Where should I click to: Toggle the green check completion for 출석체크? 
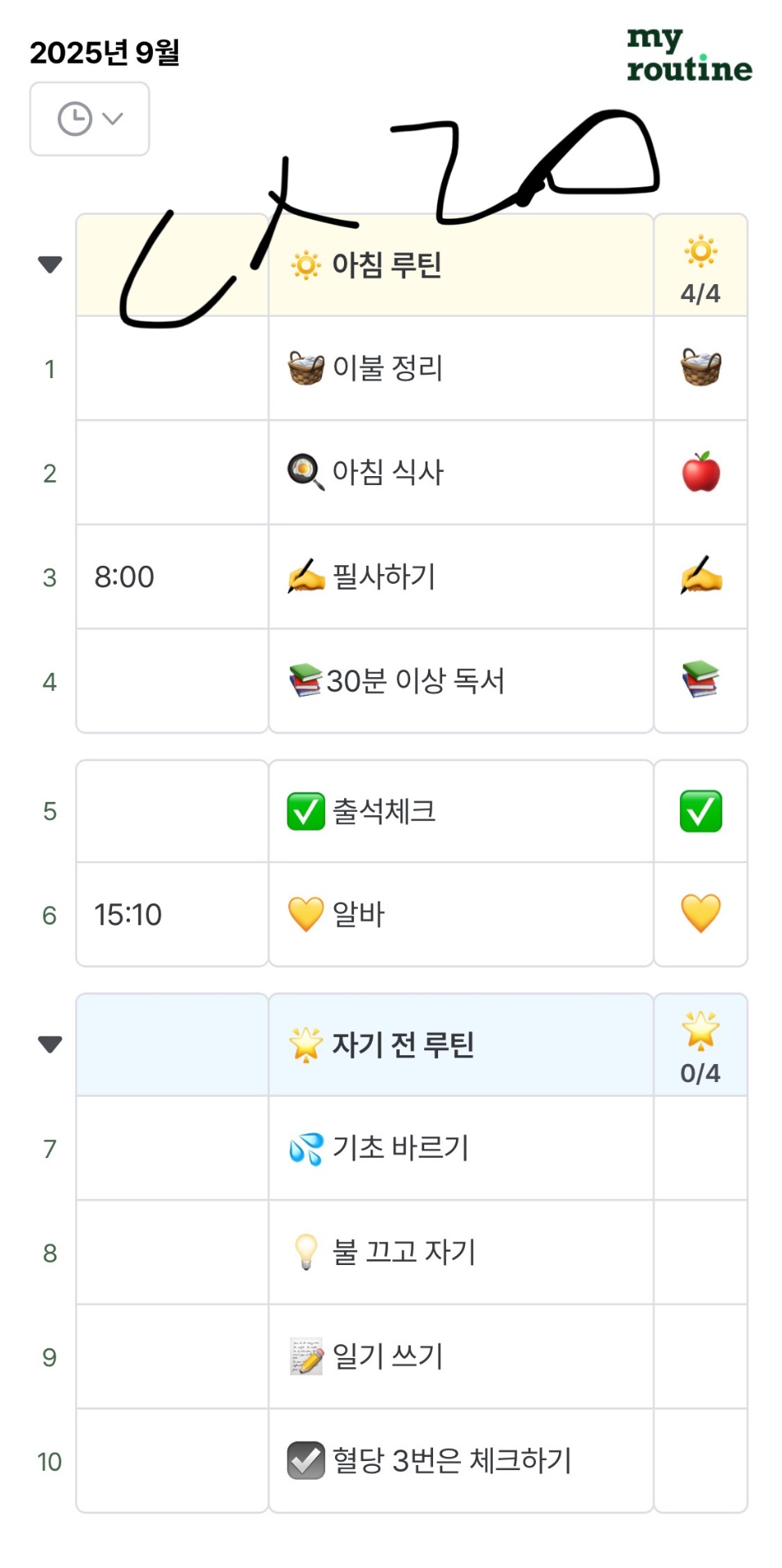click(700, 811)
